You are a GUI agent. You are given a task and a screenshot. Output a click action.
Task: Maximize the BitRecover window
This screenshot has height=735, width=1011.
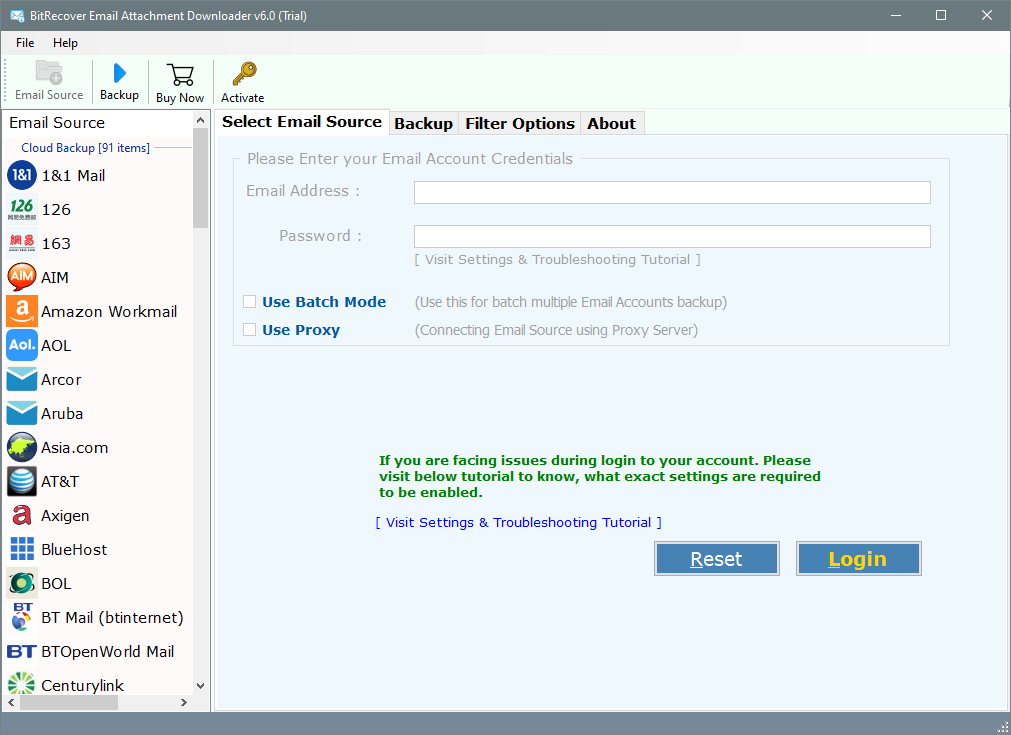tap(941, 15)
